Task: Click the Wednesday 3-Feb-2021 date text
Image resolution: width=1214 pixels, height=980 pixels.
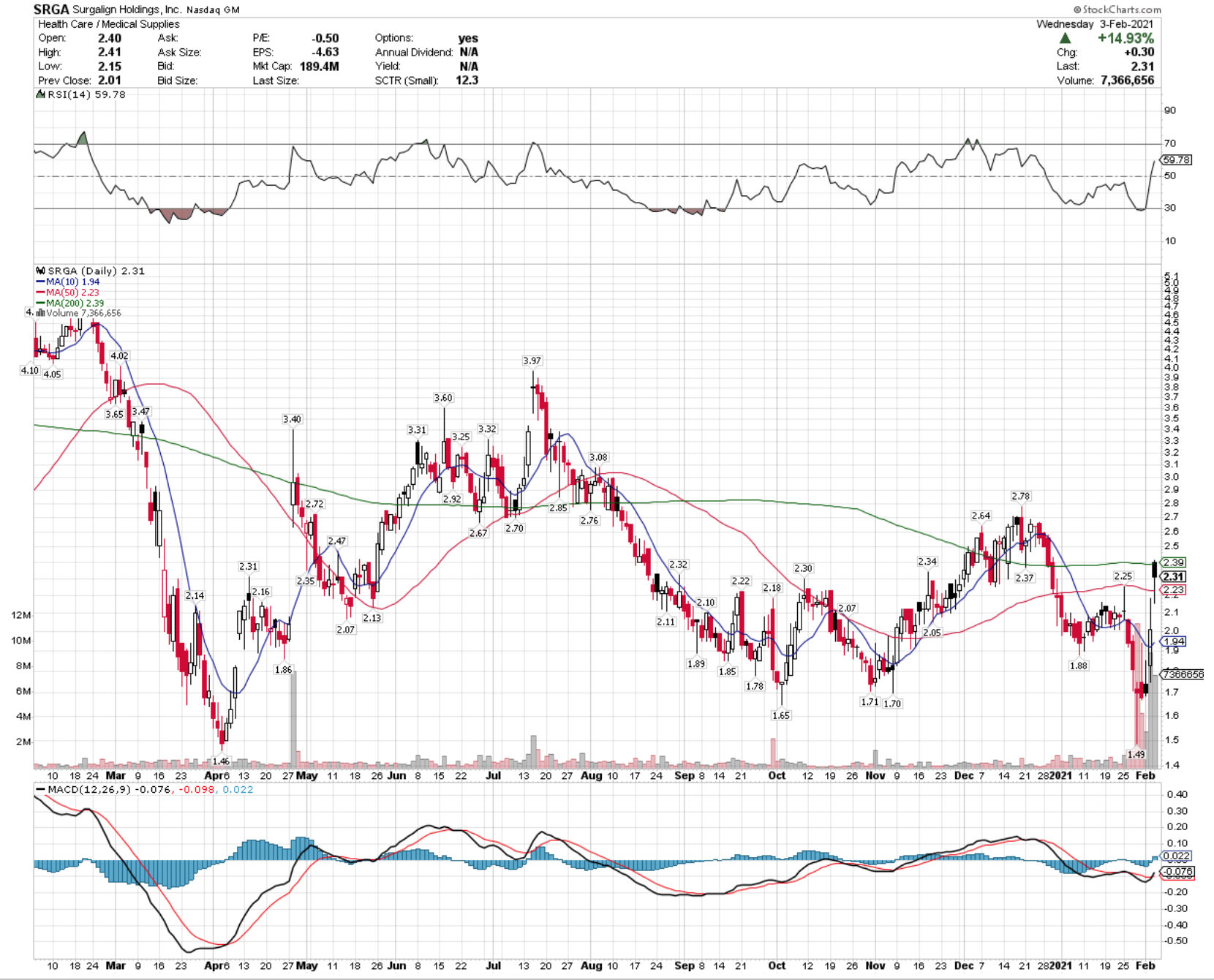Action: click(1095, 24)
